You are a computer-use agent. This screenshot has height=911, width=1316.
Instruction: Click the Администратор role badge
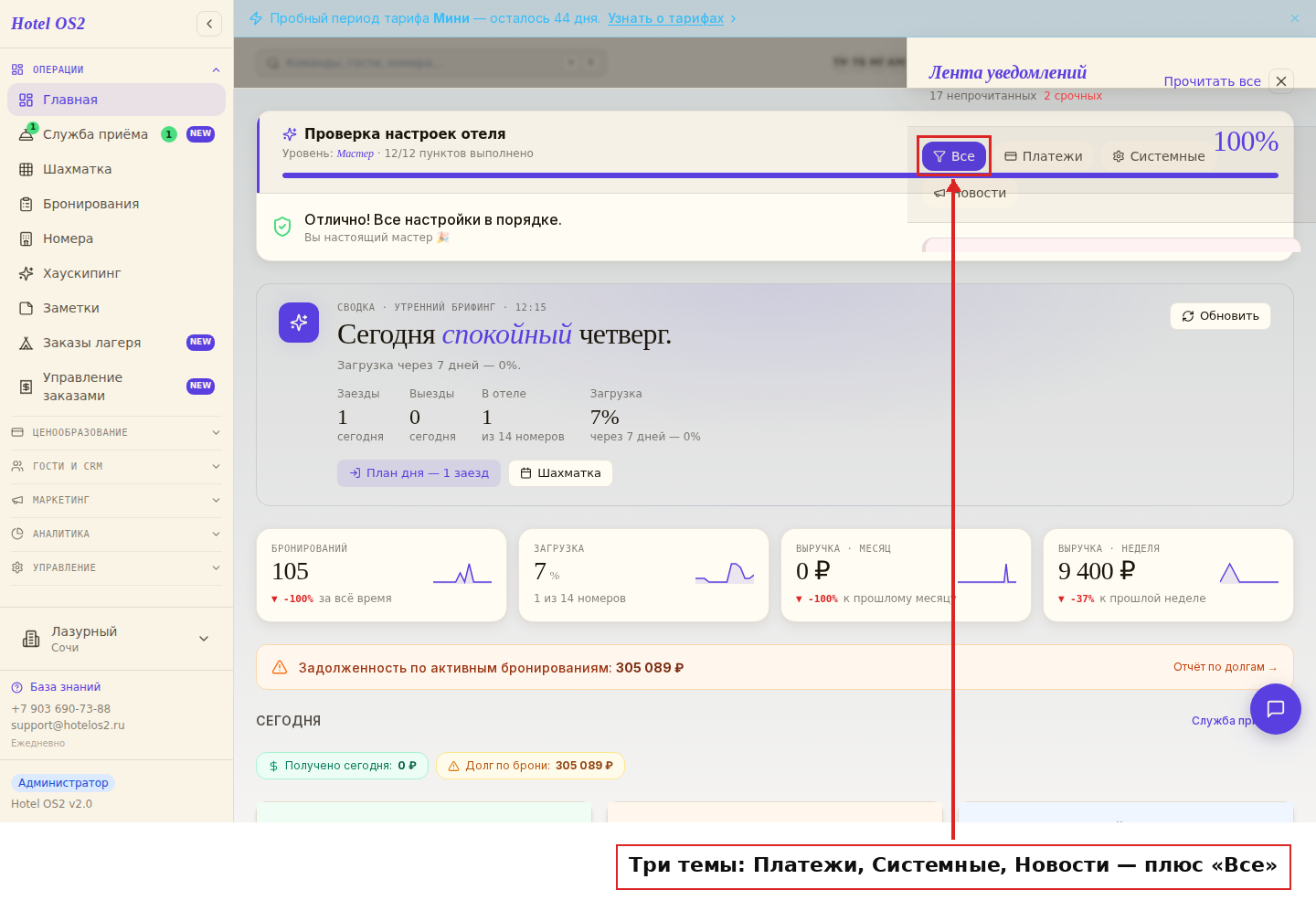[x=63, y=783]
